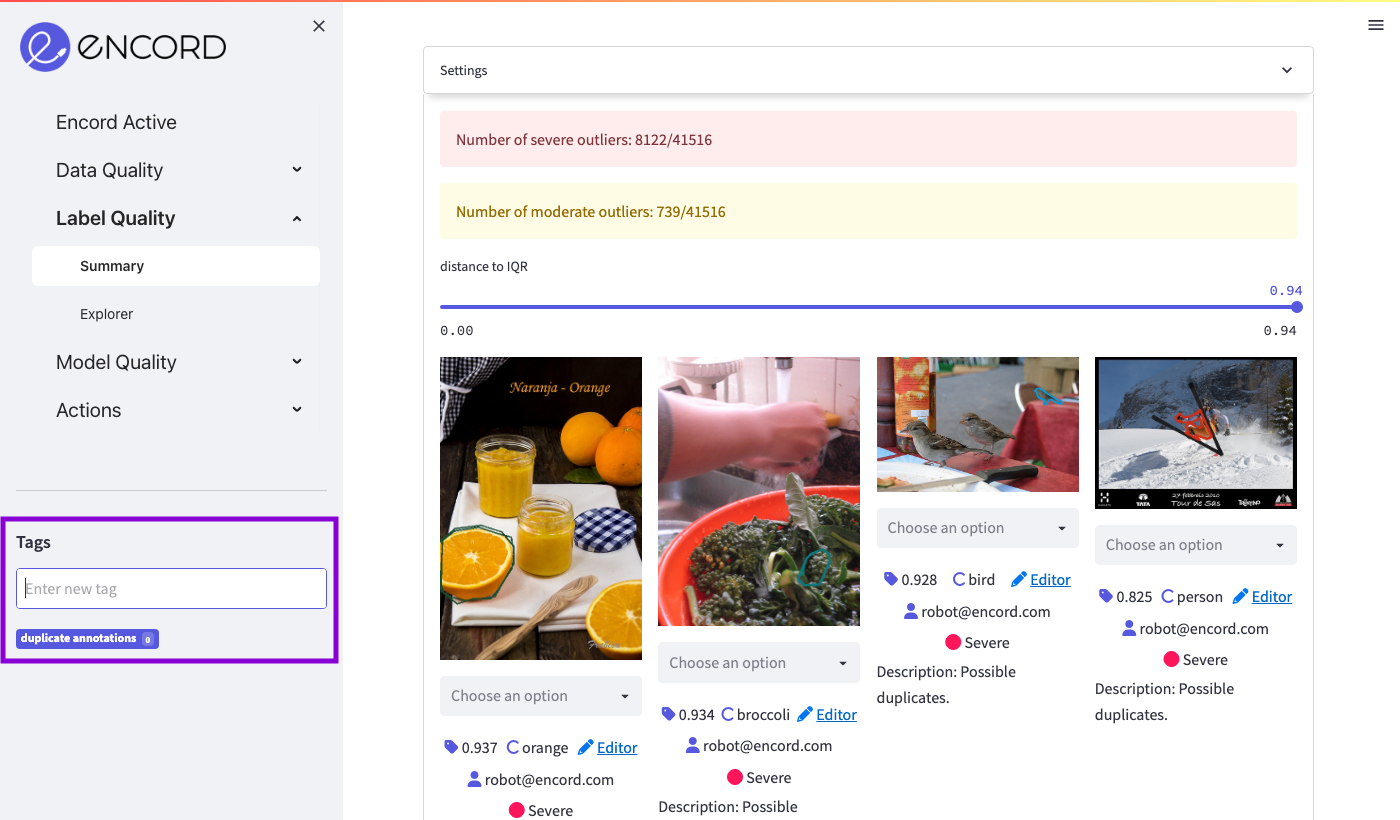Viewport: 1400px width, 820px height.
Task: Click robot@encord.com under the person image
Action: pyautogui.click(x=1204, y=628)
